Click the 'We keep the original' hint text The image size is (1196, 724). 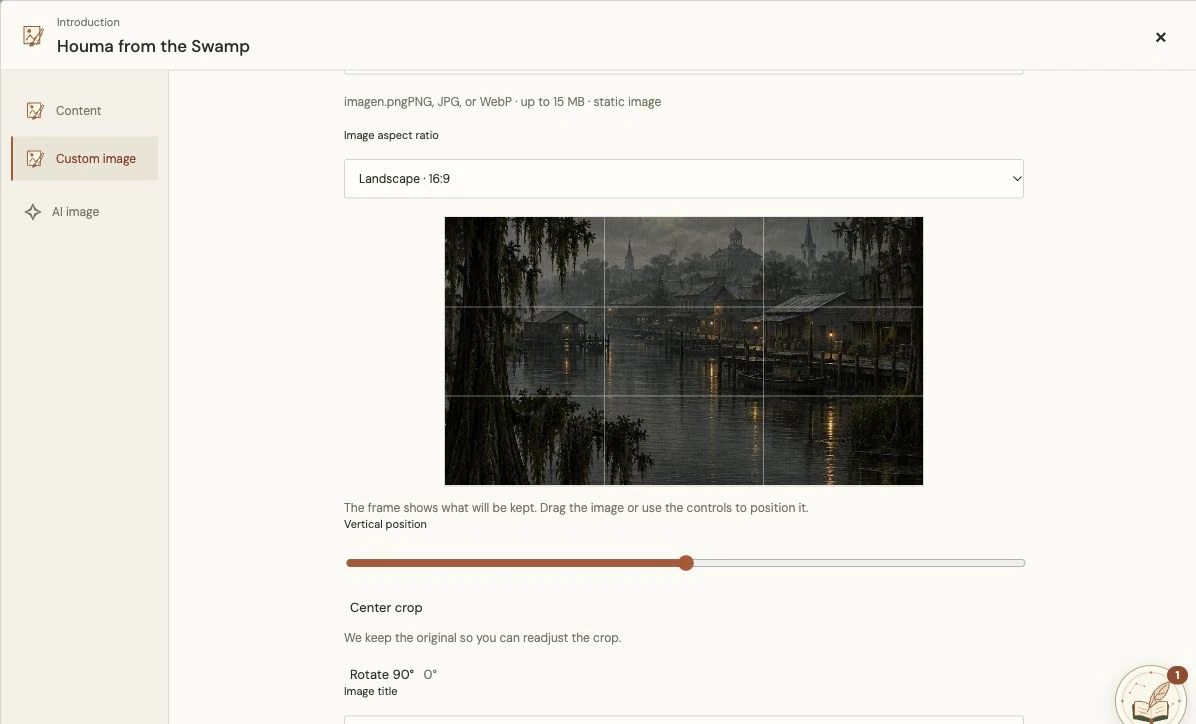(x=482, y=638)
